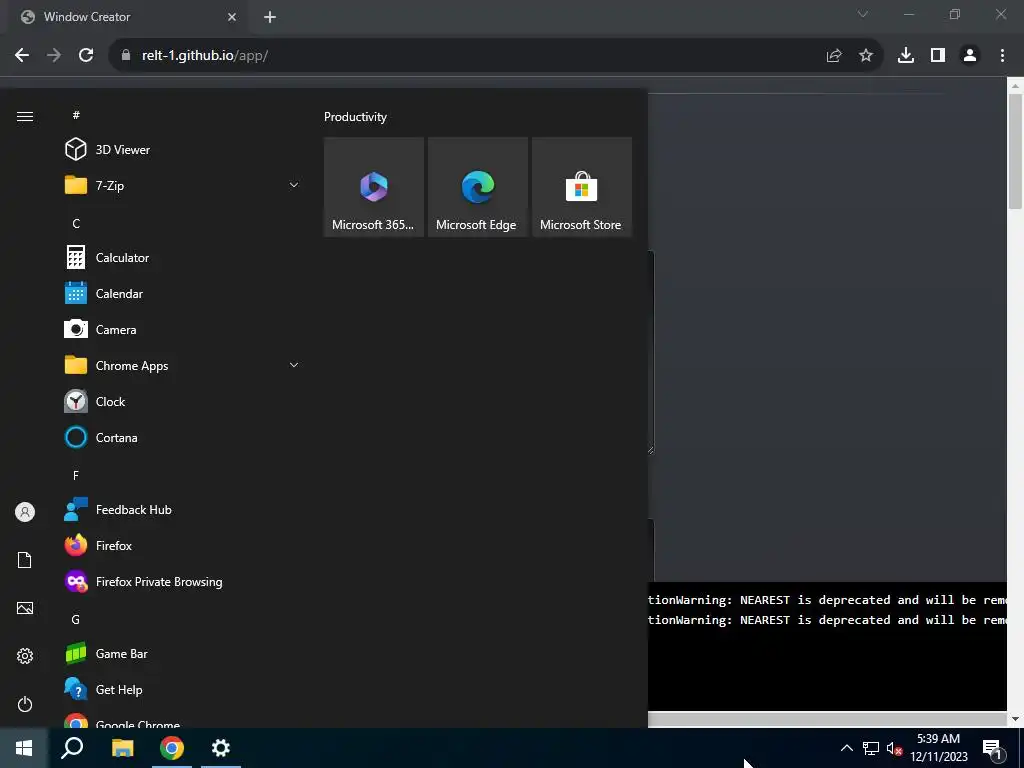Click the page's vertical scrollbar thumb

[x=1015, y=151]
